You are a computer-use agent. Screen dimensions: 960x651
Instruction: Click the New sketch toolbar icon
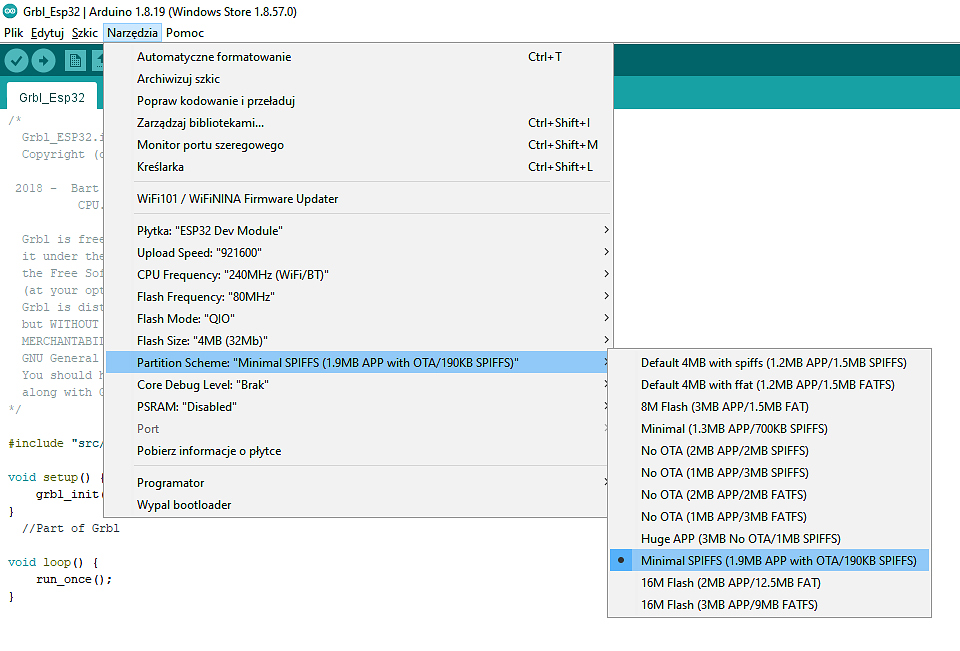click(x=75, y=61)
